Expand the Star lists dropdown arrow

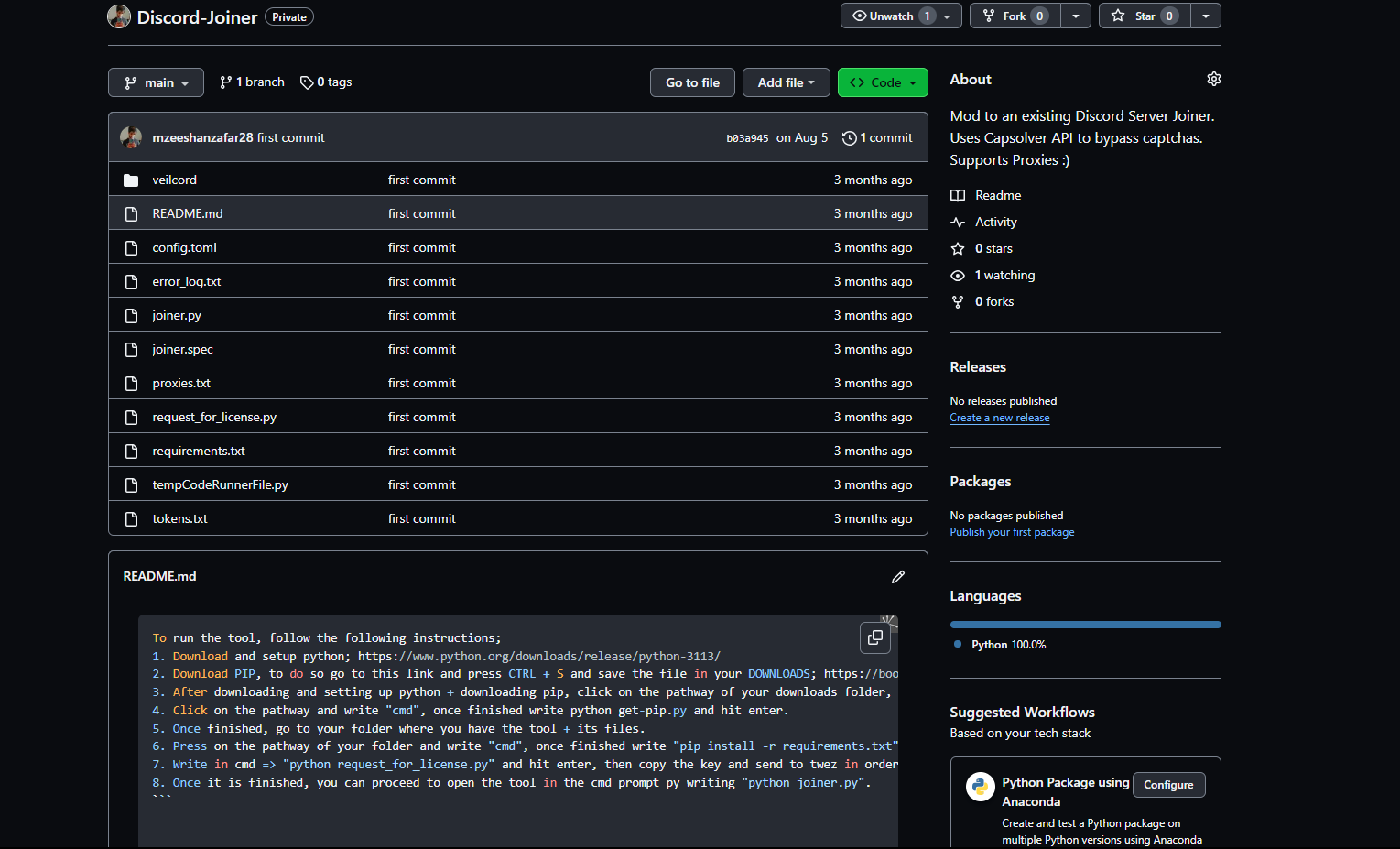coord(1206,16)
